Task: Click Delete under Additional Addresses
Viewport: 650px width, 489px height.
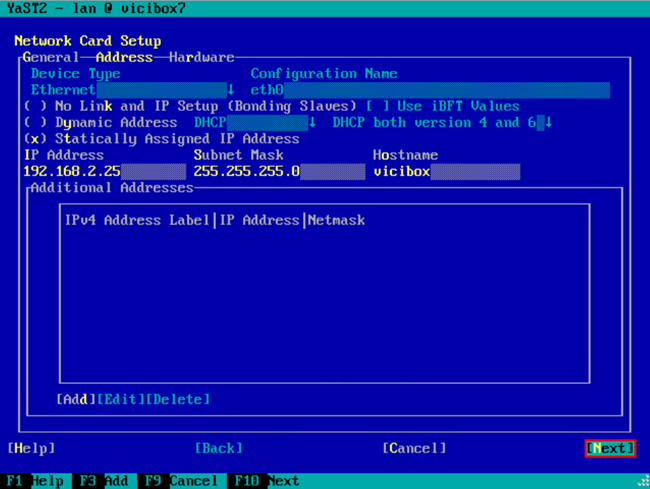Action: 178,399
